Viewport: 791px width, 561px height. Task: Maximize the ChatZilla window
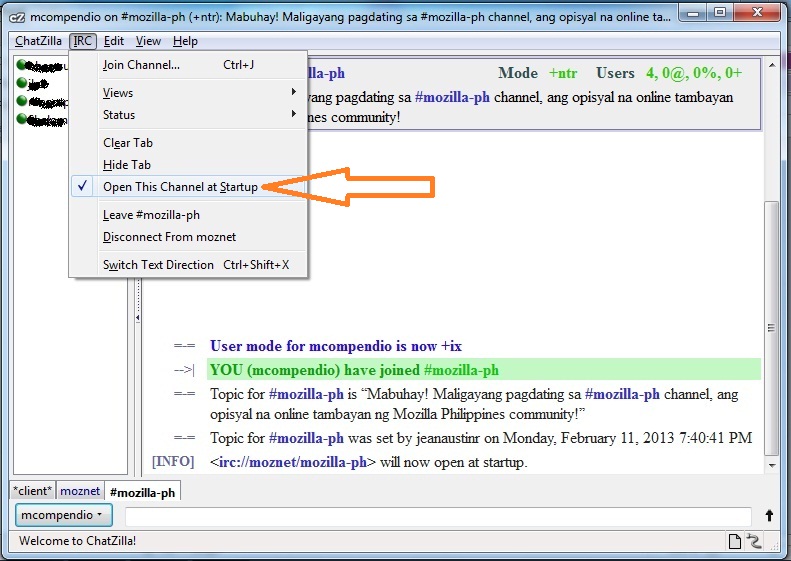[720, 12]
